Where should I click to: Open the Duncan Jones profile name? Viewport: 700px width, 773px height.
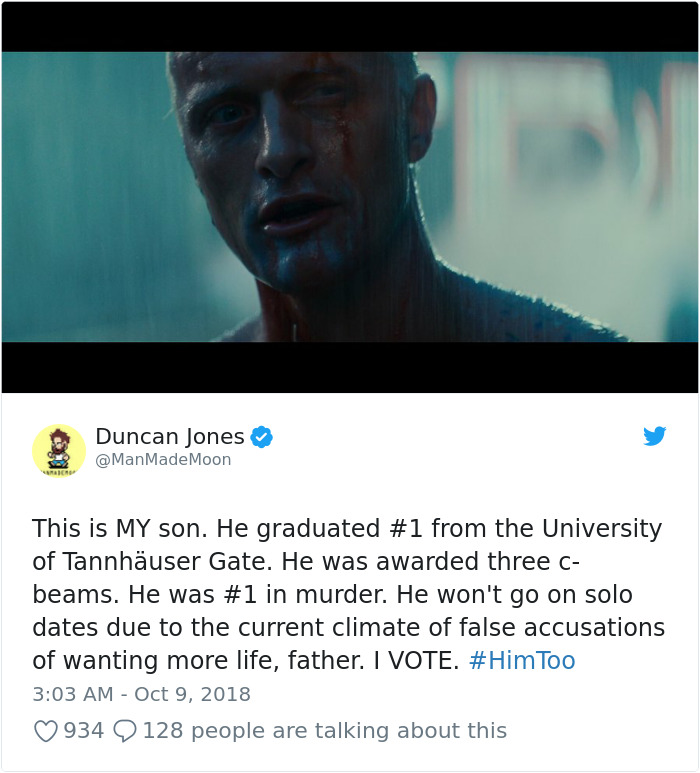click(x=170, y=436)
